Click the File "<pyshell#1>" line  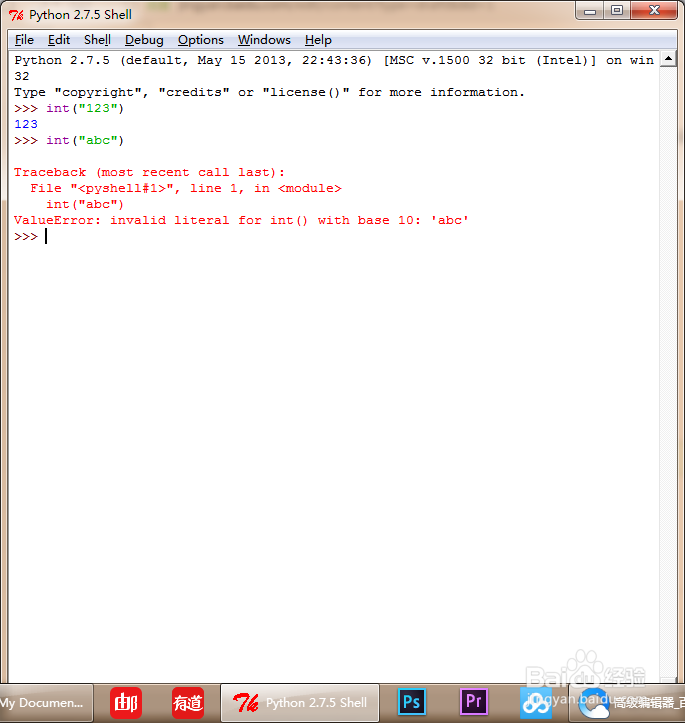coord(186,189)
